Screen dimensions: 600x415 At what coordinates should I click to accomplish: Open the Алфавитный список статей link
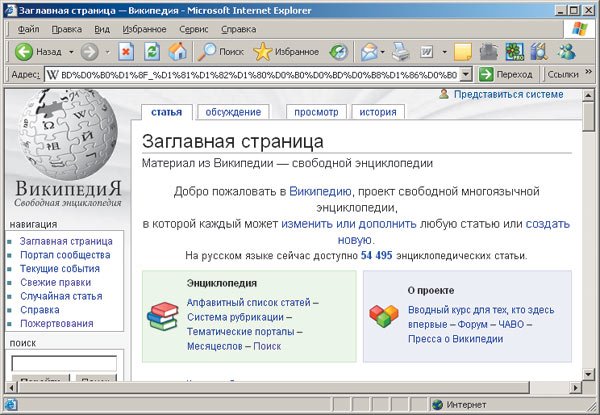(248, 301)
